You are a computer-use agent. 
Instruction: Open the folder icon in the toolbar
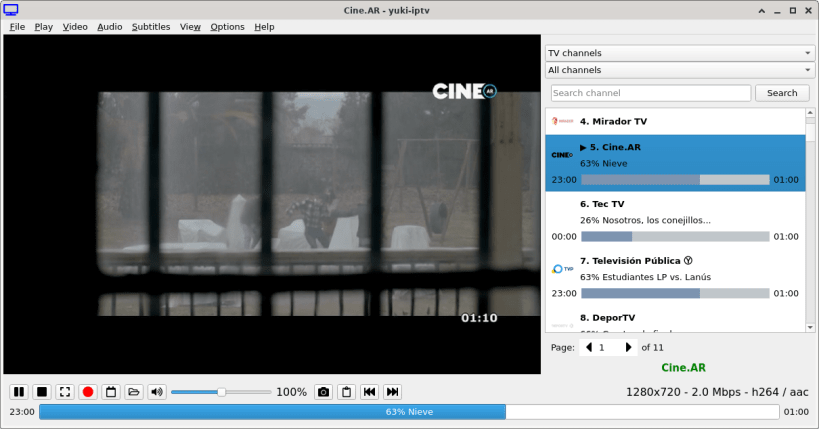(134, 392)
